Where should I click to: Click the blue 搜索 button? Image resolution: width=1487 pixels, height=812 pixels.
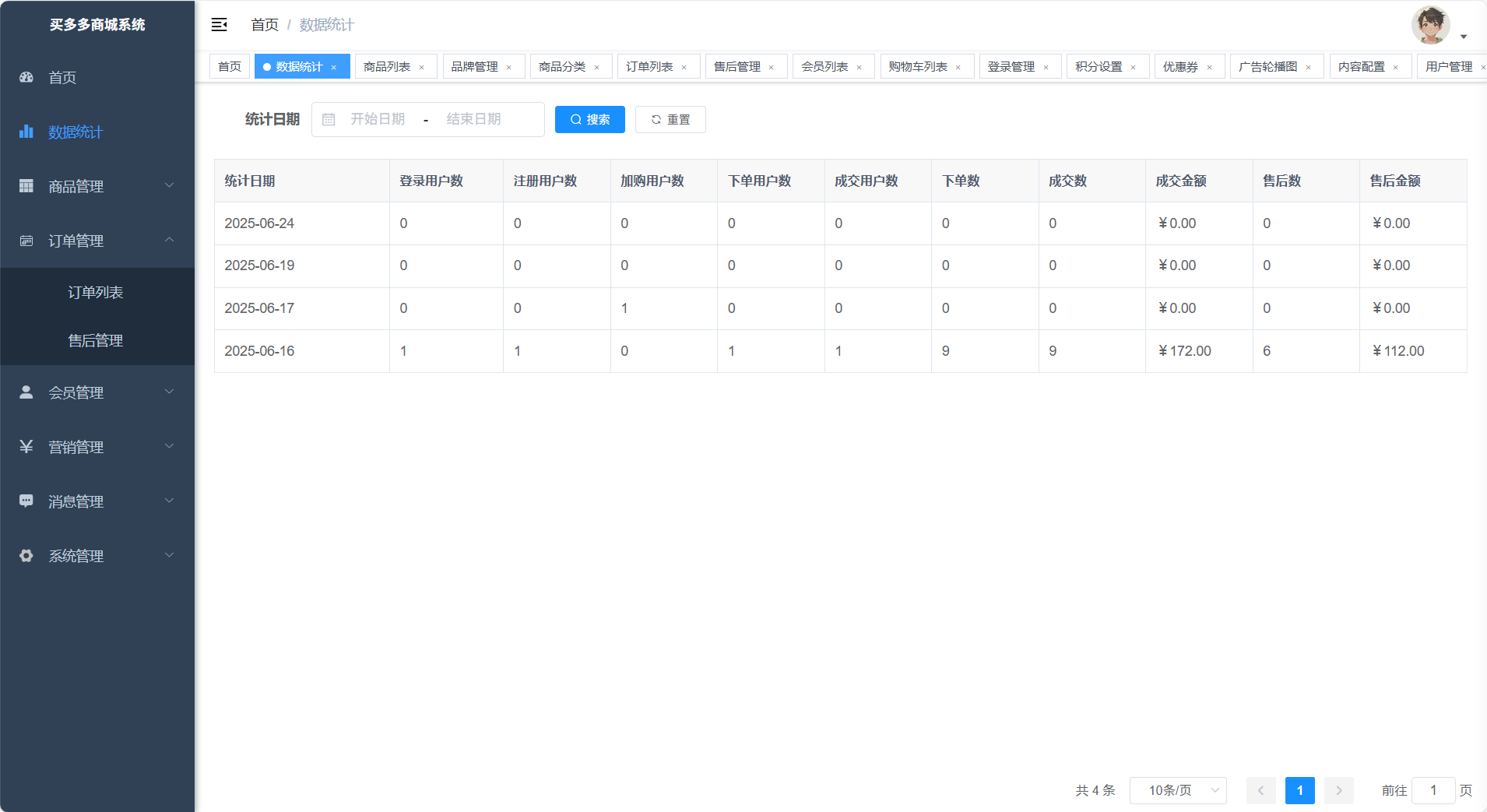coord(589,120)
